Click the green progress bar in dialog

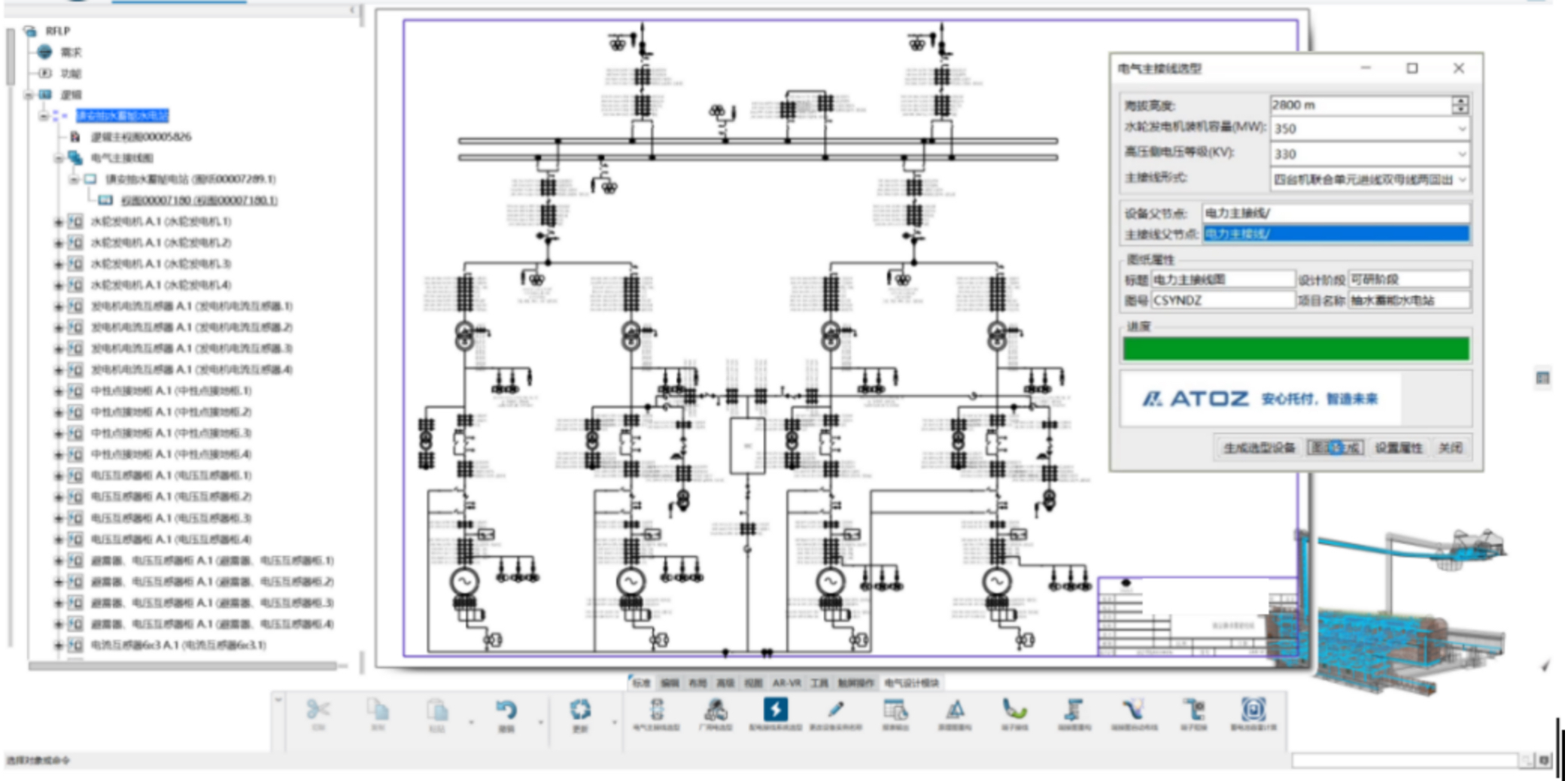click(x=1295, y=349)
